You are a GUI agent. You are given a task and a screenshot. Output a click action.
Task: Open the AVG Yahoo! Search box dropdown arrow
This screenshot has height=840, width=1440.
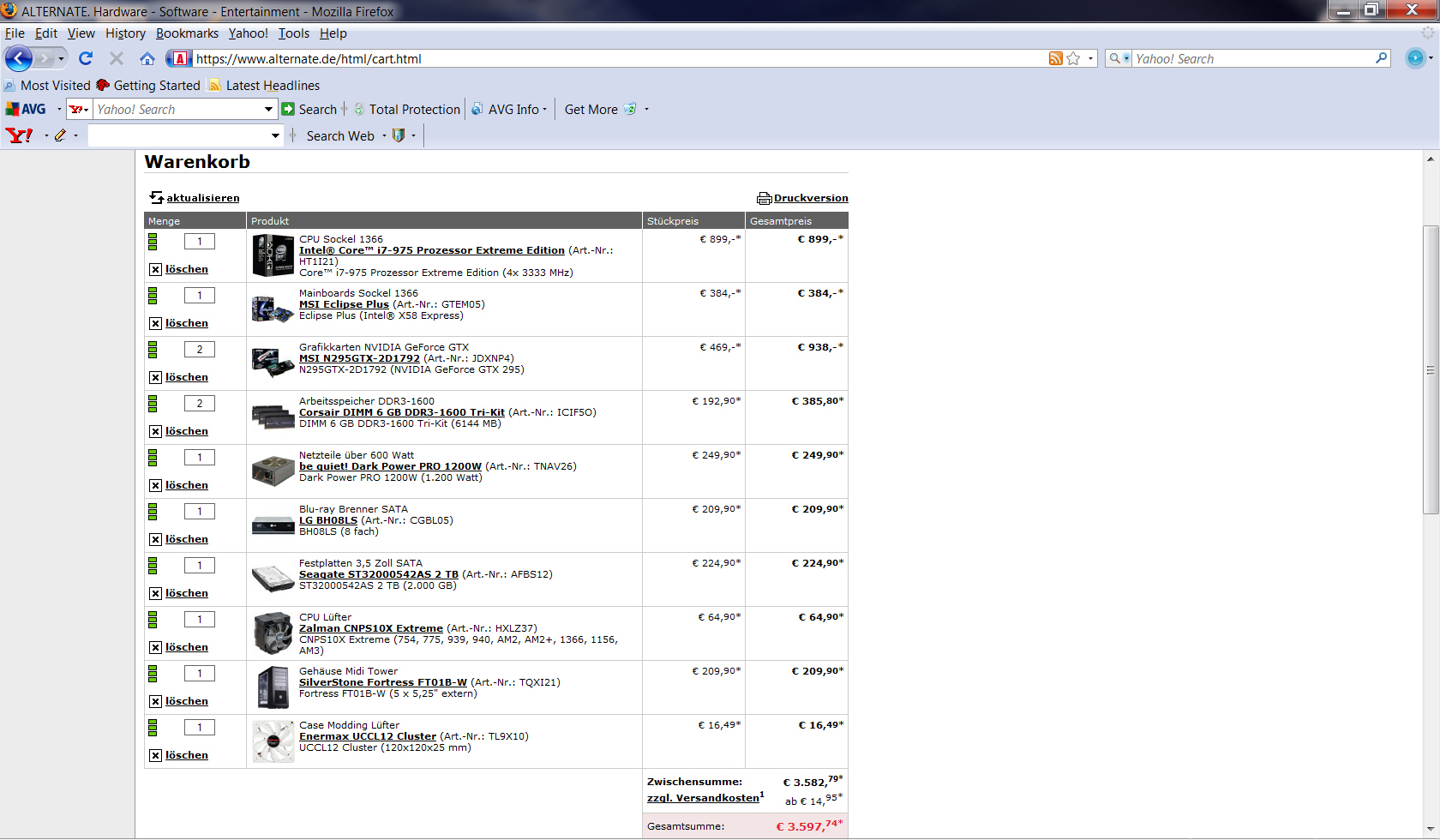[268, 109]
